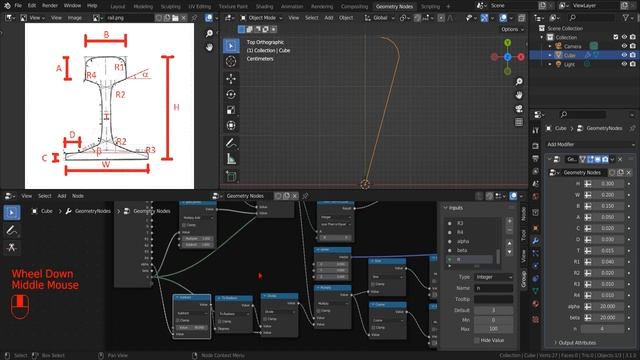Adjust the alpha value slider in modifier
640x360 pixels.
click(607, 307)
